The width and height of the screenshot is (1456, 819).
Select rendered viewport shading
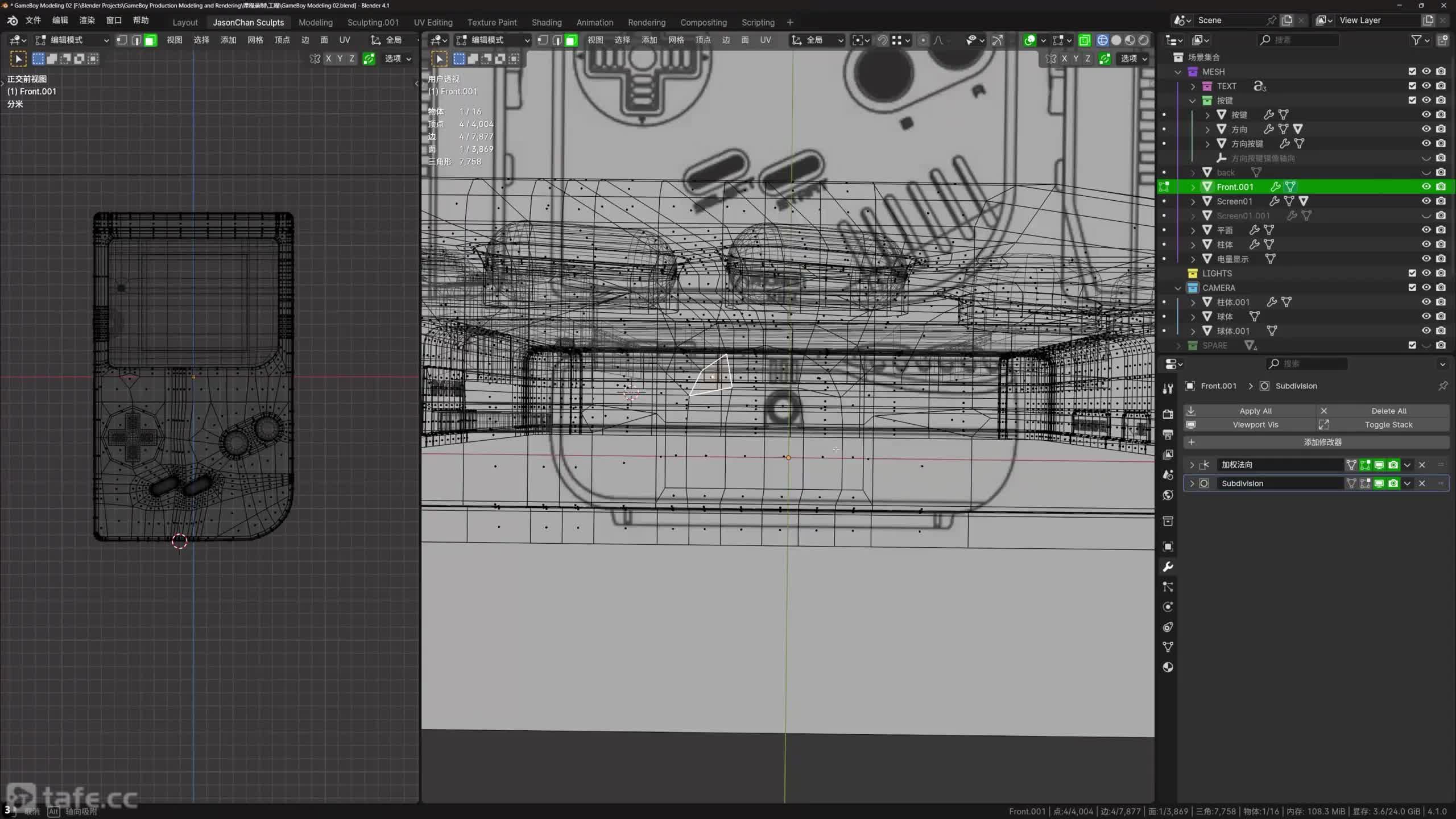[x=1143, y=40]
